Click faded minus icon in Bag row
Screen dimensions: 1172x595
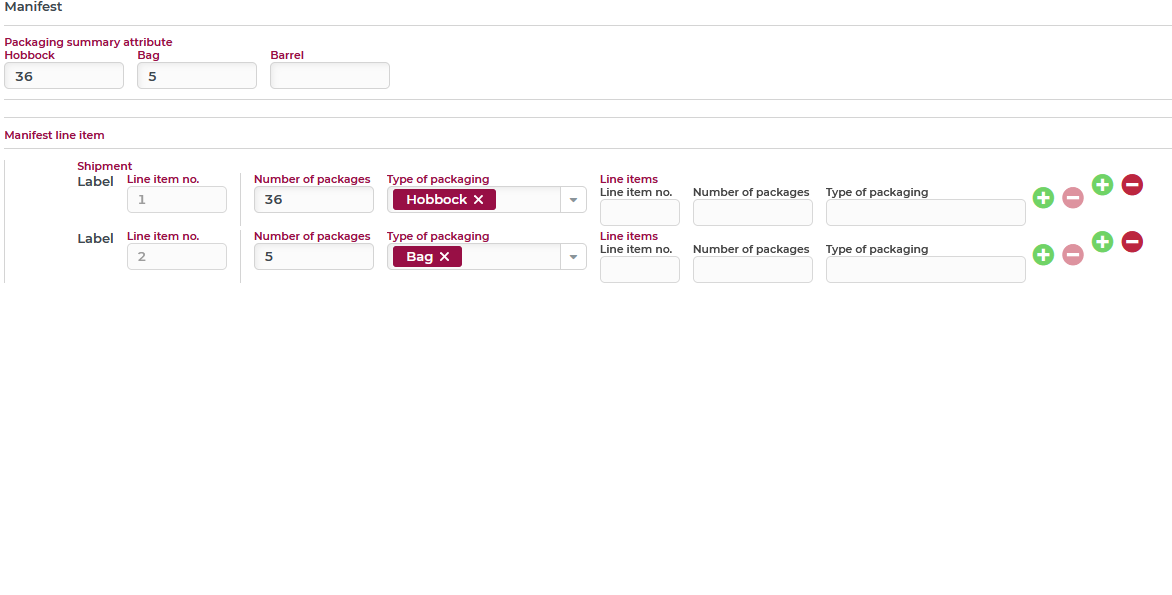click(1073, 255)
